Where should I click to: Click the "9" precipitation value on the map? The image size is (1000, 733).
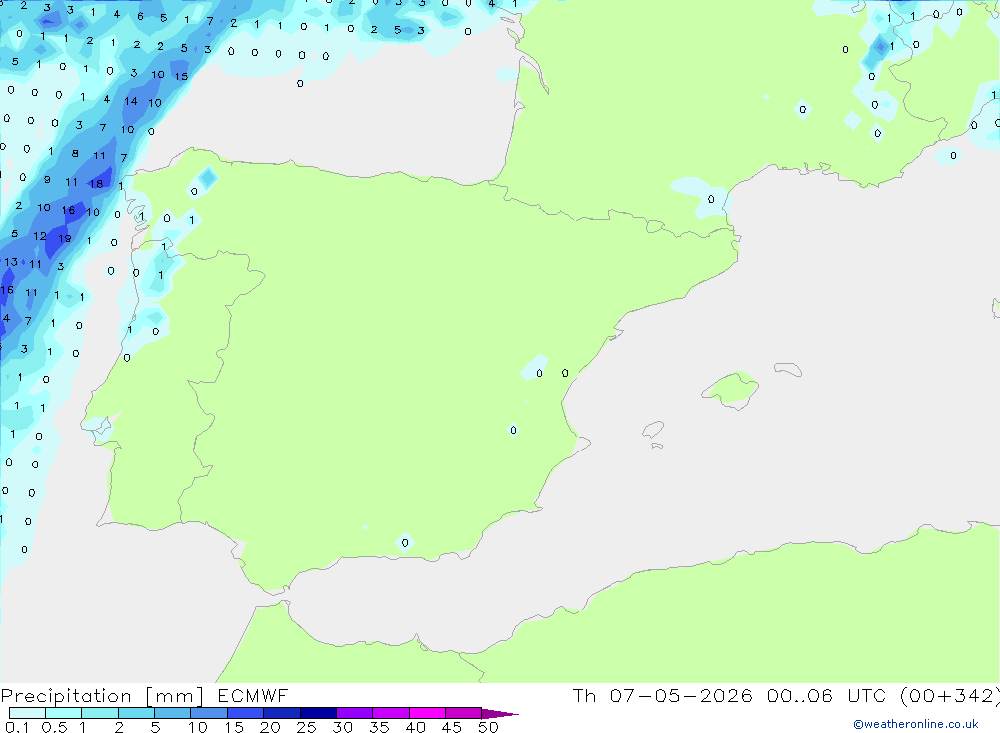tap(47, 180)
